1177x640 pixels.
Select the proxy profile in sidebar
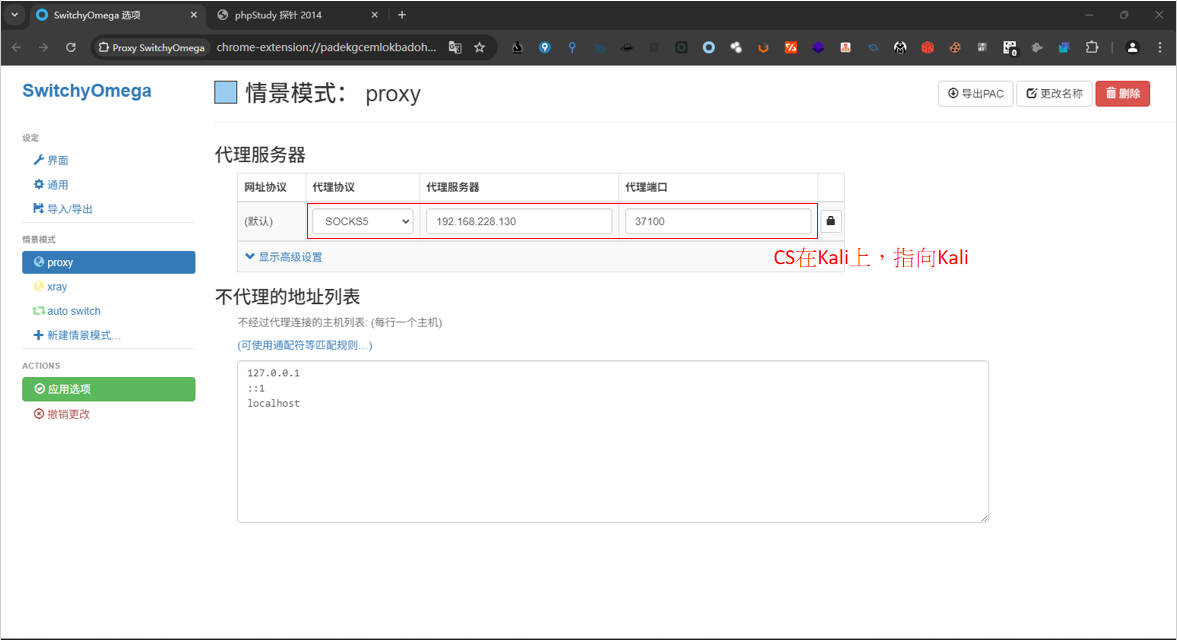pyautogui.click(x=109, y=262)
